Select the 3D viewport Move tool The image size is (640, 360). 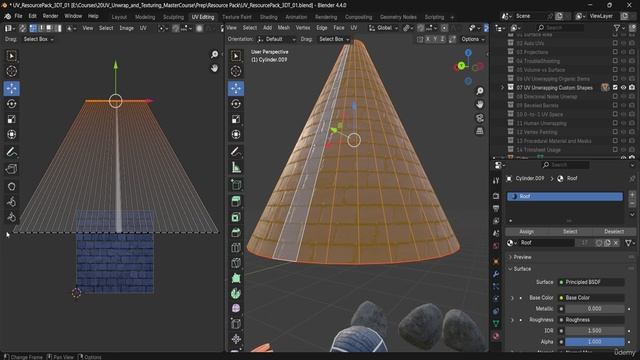click(x=236, y=88)
